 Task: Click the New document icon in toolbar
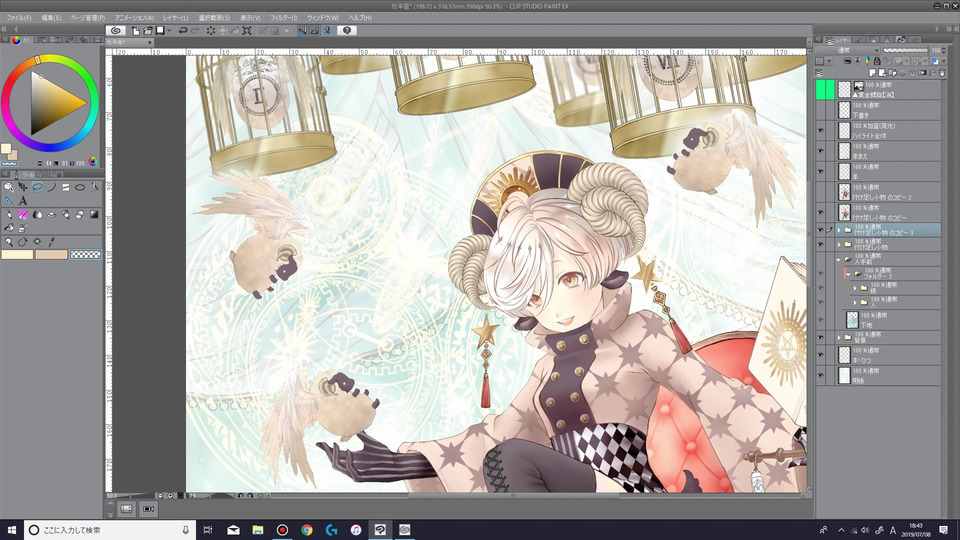point(136,31)
